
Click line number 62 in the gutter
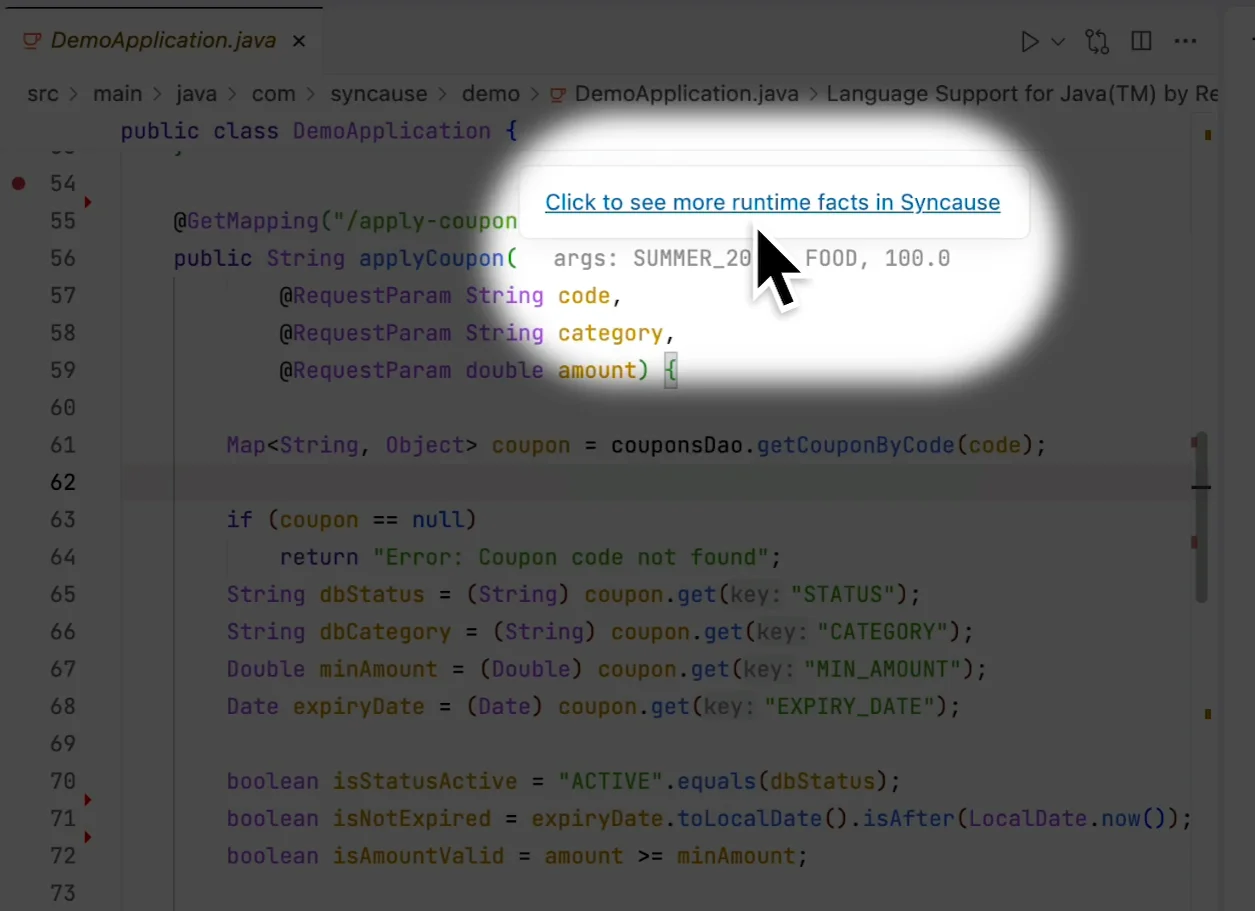point(63,482)
